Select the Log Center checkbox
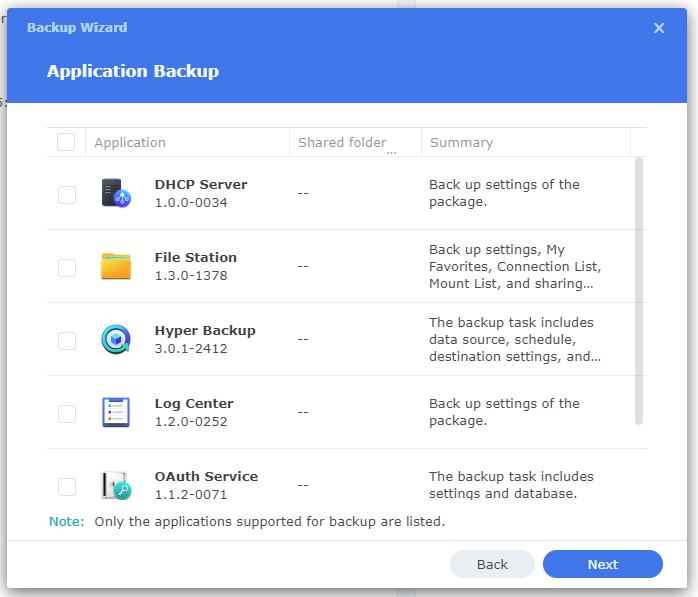This screenshot has width=698, height=597. coord(67,414)
